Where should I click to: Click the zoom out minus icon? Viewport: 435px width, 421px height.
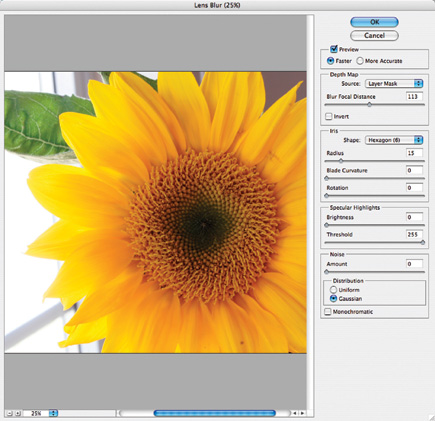[10, 413]
